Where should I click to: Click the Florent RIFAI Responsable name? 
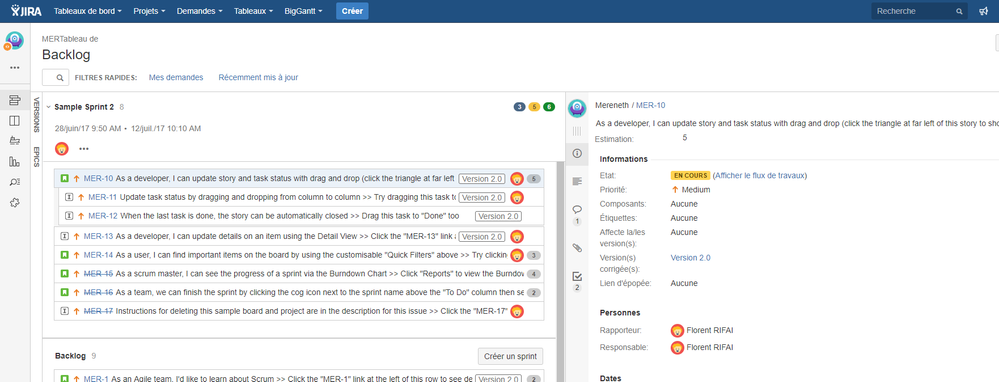[709, 347]
